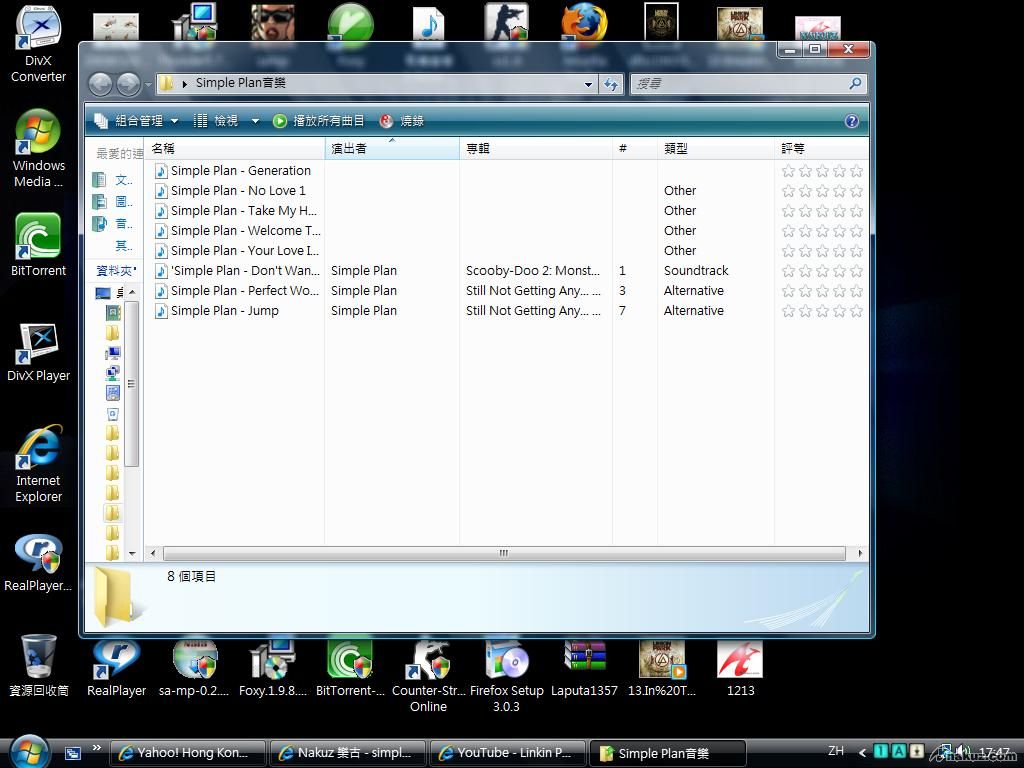Sort by 演出者 column header

coord(392,148)
